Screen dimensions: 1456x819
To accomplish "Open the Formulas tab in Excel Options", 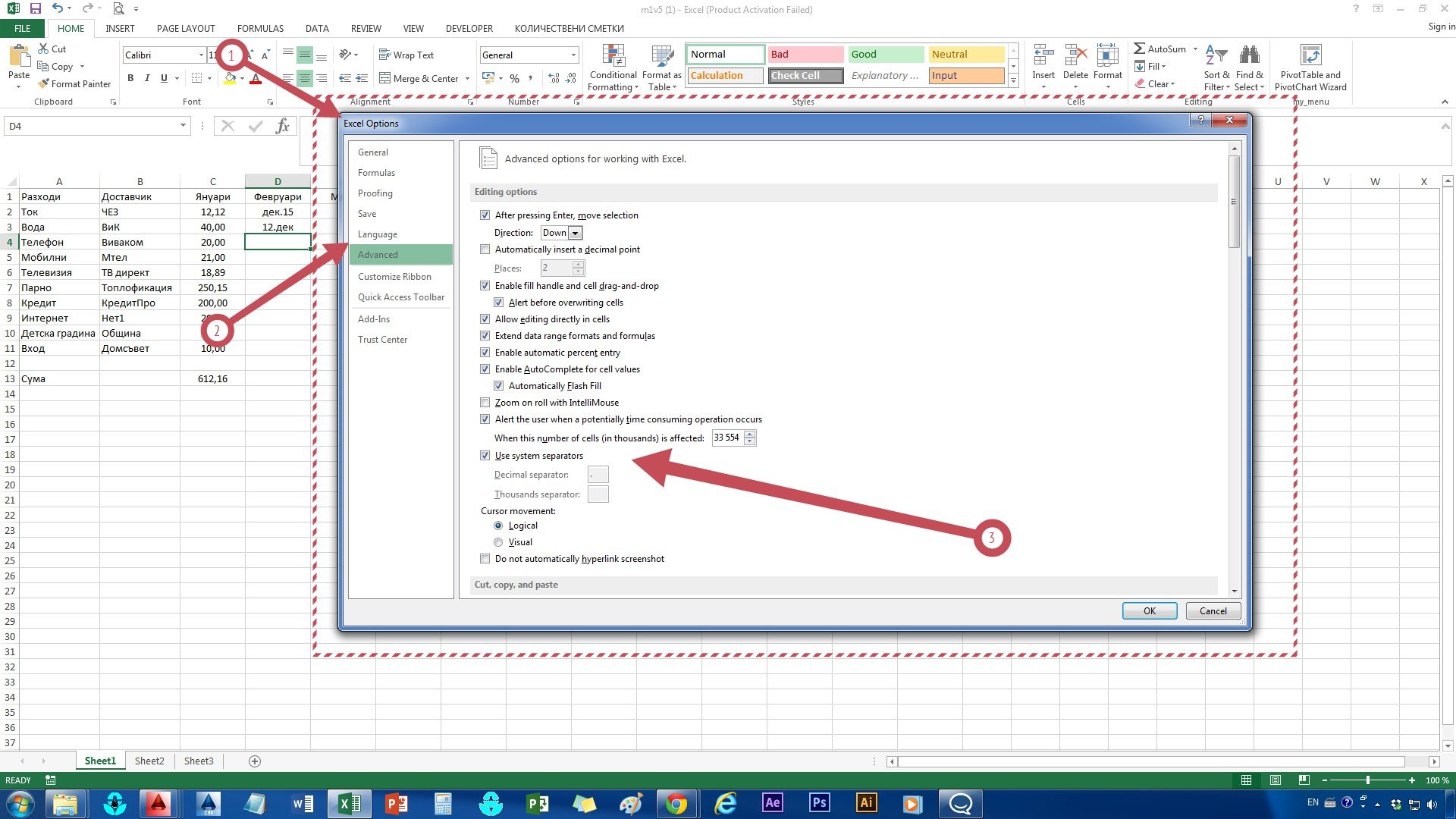I will pyautogui.click(x=377, y=172).
